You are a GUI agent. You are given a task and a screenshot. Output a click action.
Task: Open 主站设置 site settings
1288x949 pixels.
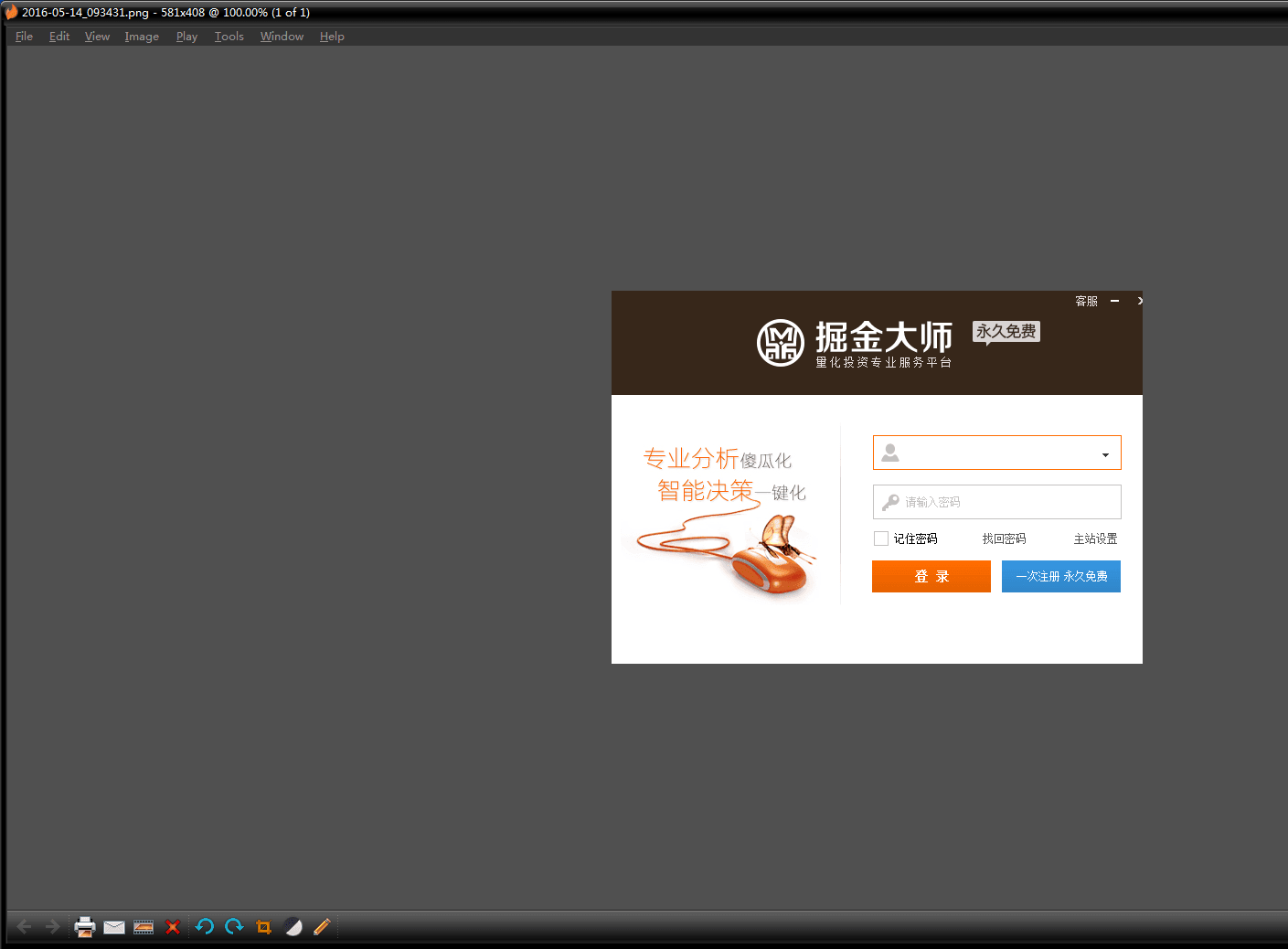[1095, 538]
